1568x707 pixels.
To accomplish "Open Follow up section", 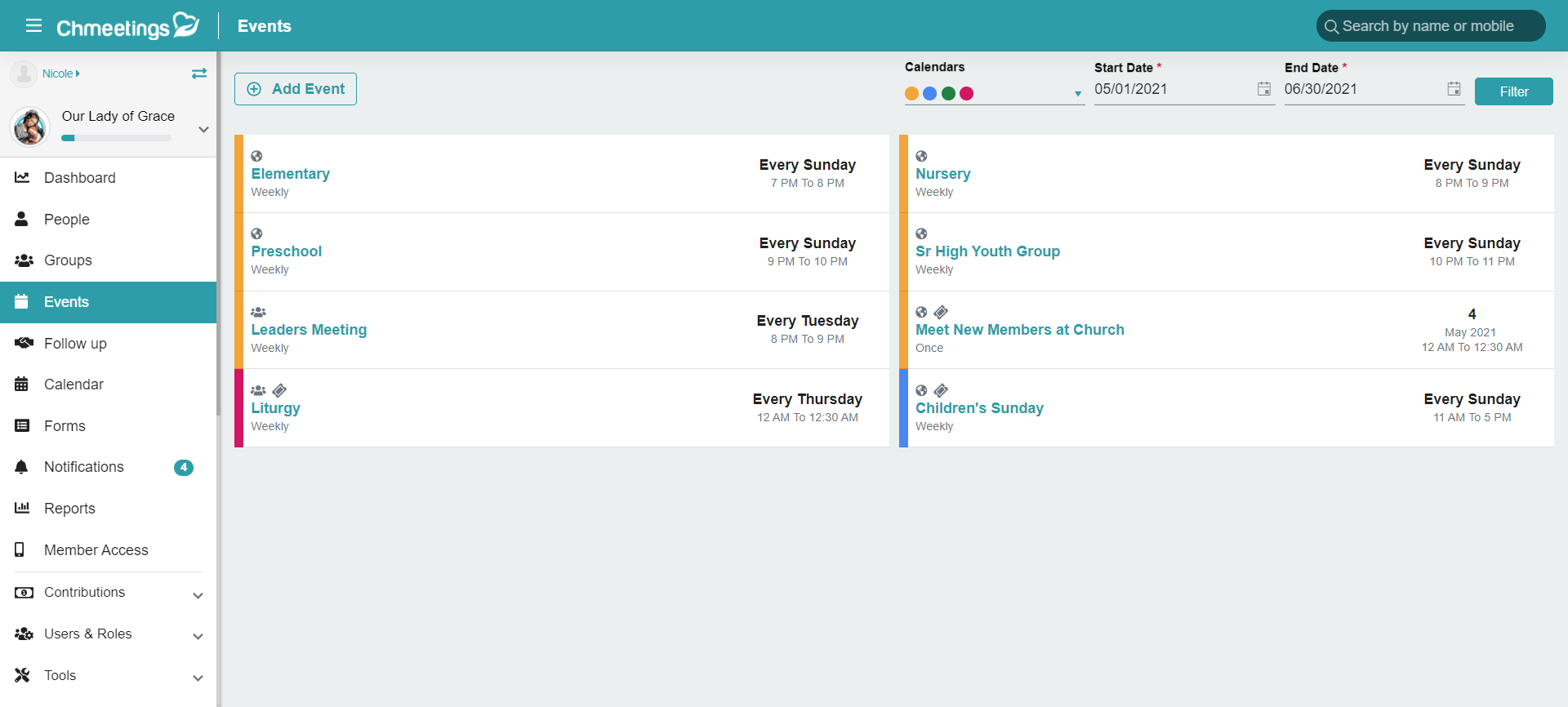I will coord(108,343).
